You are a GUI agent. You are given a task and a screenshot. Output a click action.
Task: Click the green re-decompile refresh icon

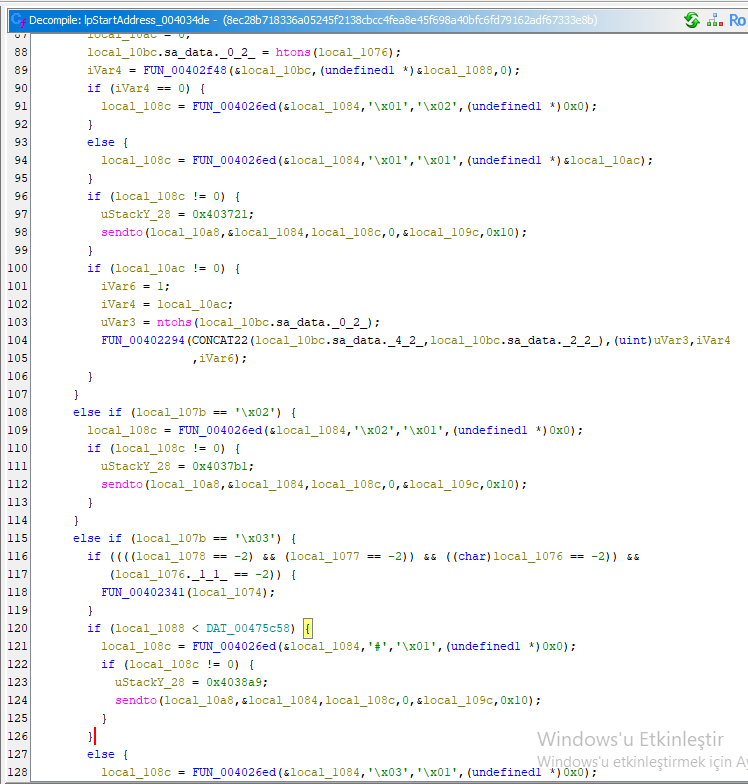(691, 20)
